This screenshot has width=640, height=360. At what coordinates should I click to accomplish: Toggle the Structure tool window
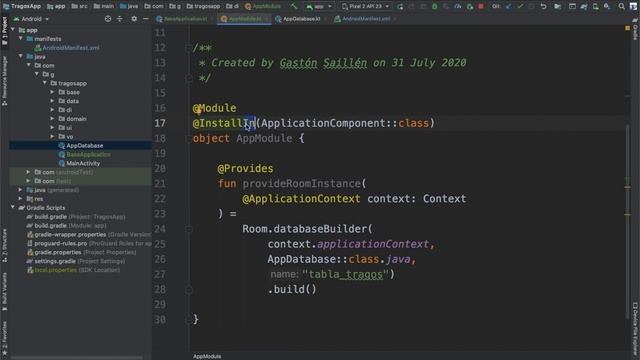[4, 245]
